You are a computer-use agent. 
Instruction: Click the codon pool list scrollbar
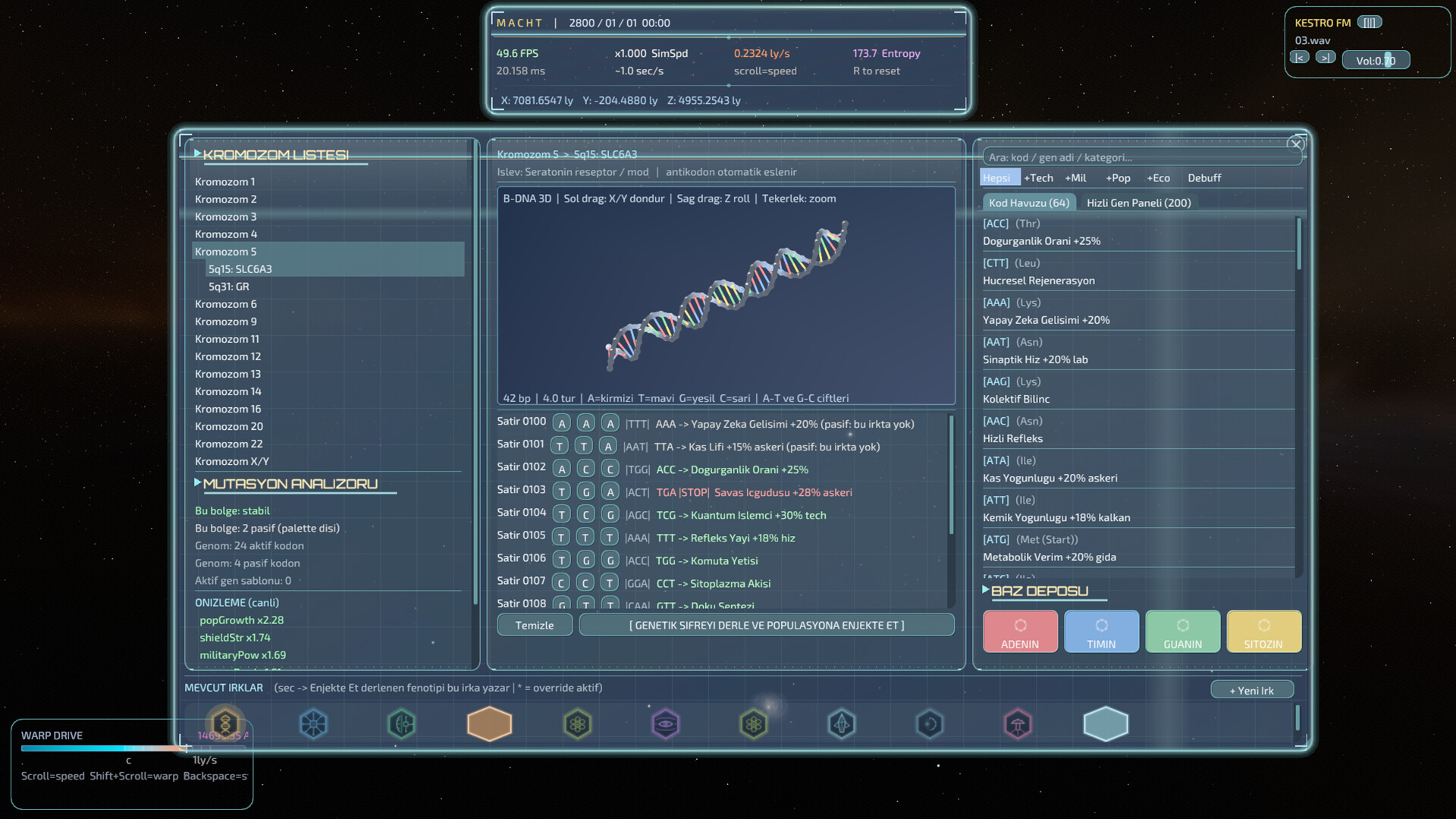coord(1298,244)
